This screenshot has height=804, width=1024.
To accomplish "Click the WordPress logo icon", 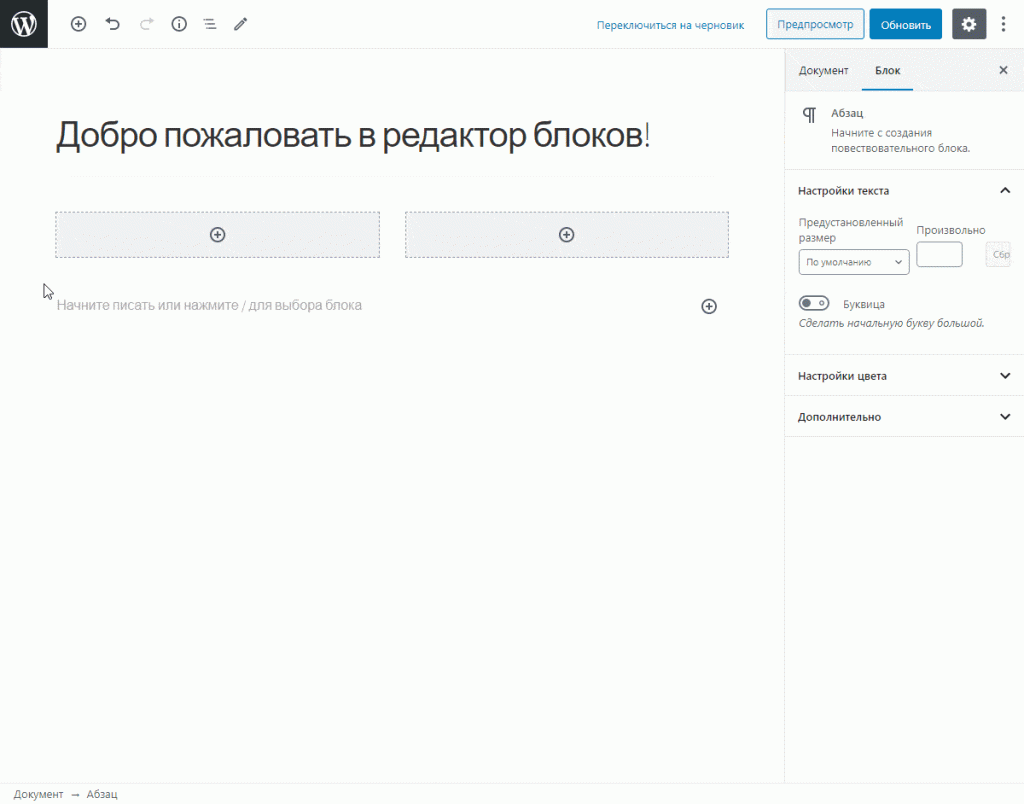I will (23, 23).
